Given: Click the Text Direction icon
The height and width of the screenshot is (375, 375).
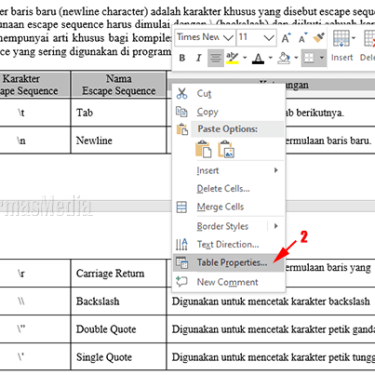Looking at the screenshot, I should (x=182, y=245).
